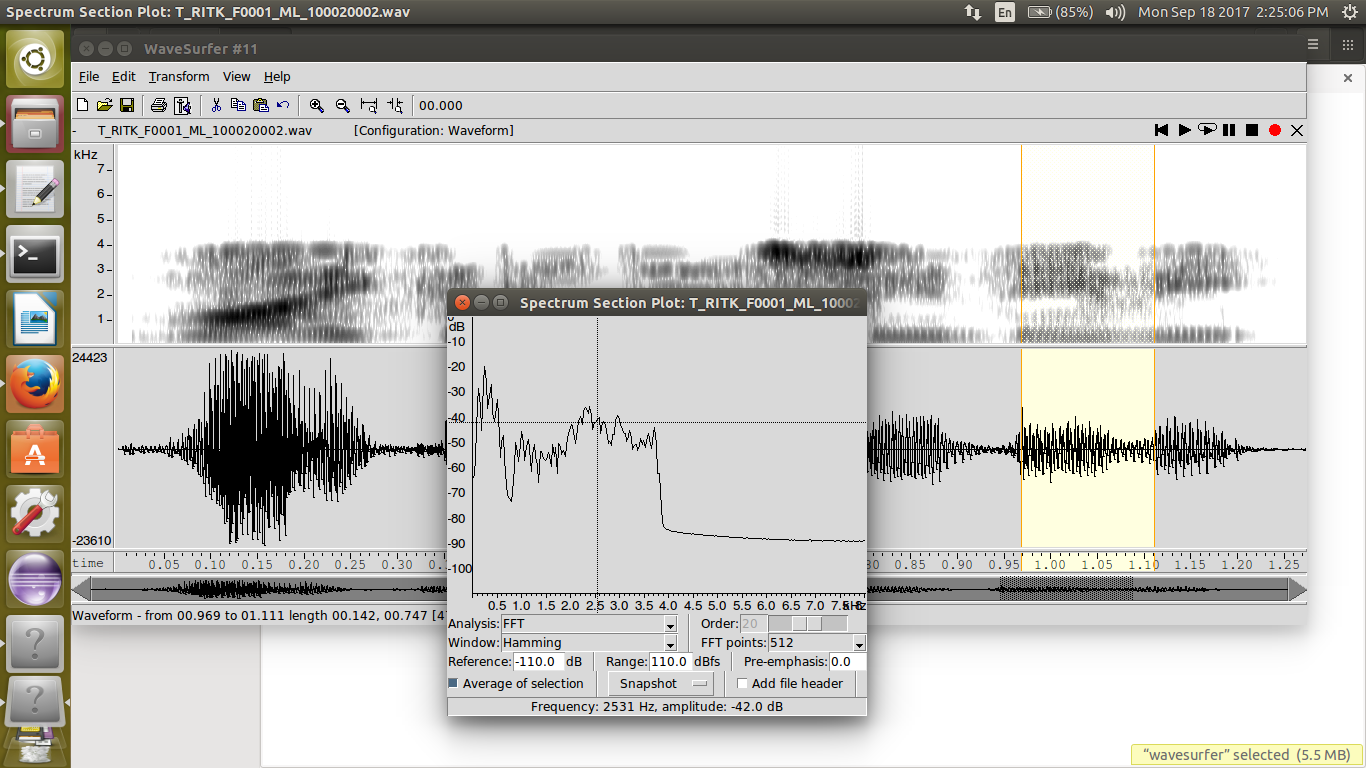The height and width of the screenshot is (768, 1366).
Task: Open the View menu
Action: coord(237,77)
